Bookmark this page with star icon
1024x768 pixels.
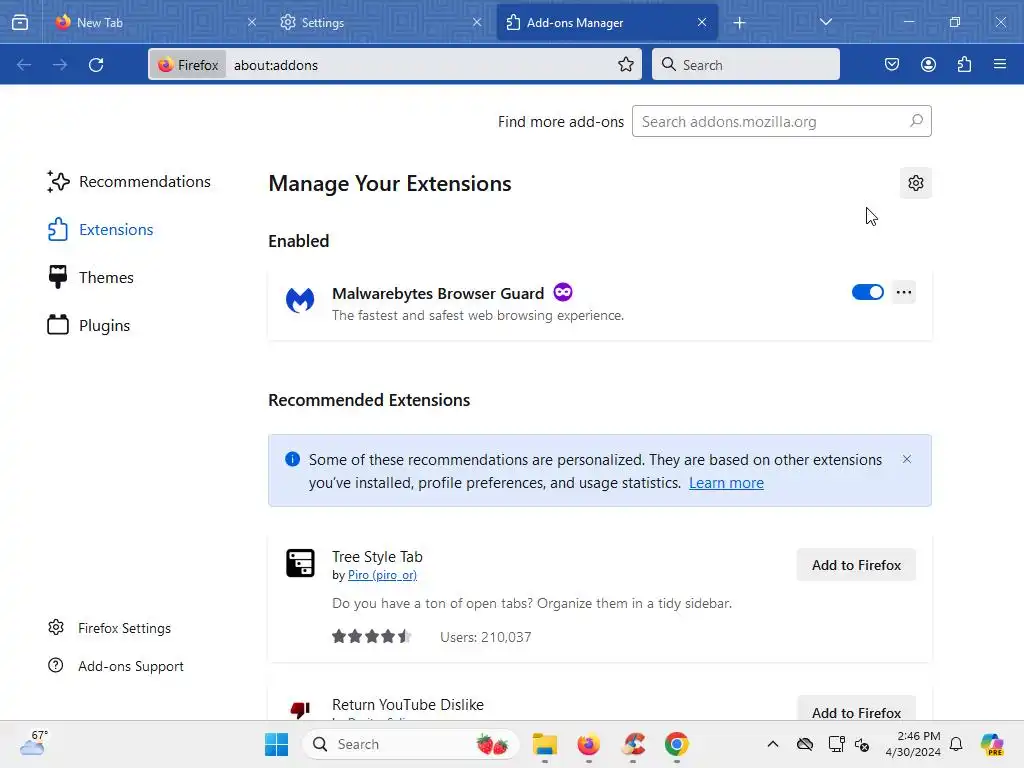point(626,65)
